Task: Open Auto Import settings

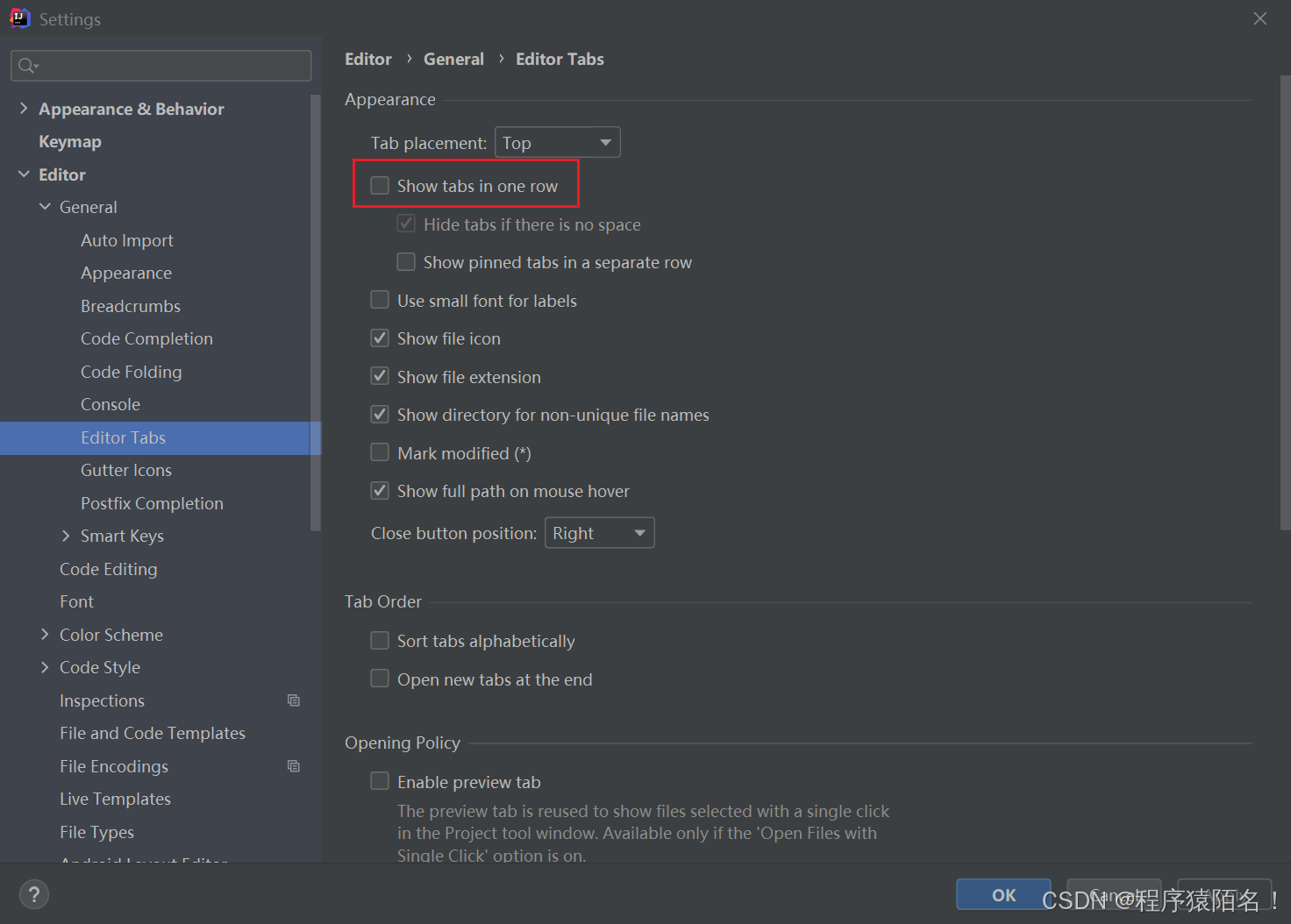Action: pos(127,240)
